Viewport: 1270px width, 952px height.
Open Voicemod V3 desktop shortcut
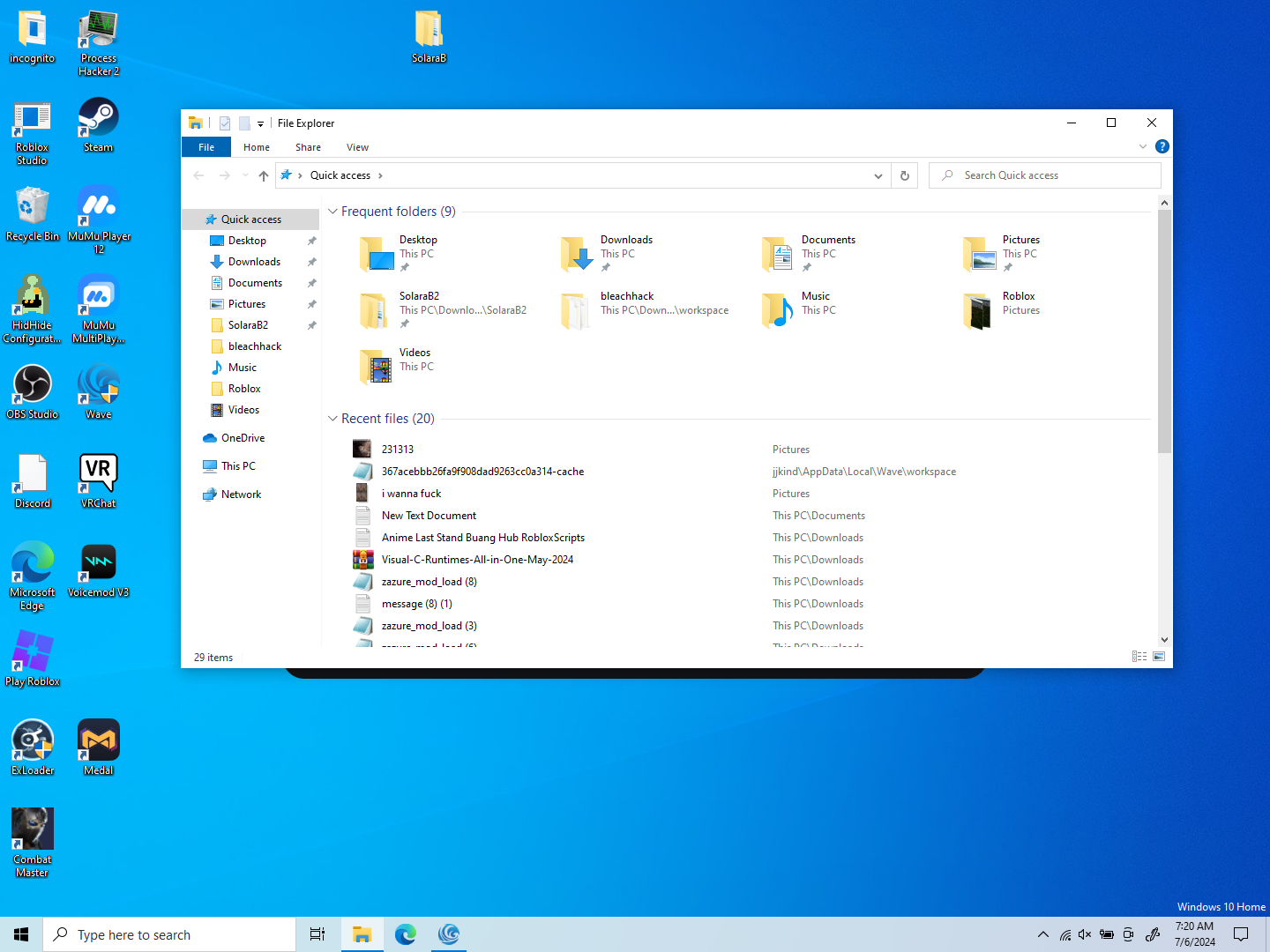(98, 570)
